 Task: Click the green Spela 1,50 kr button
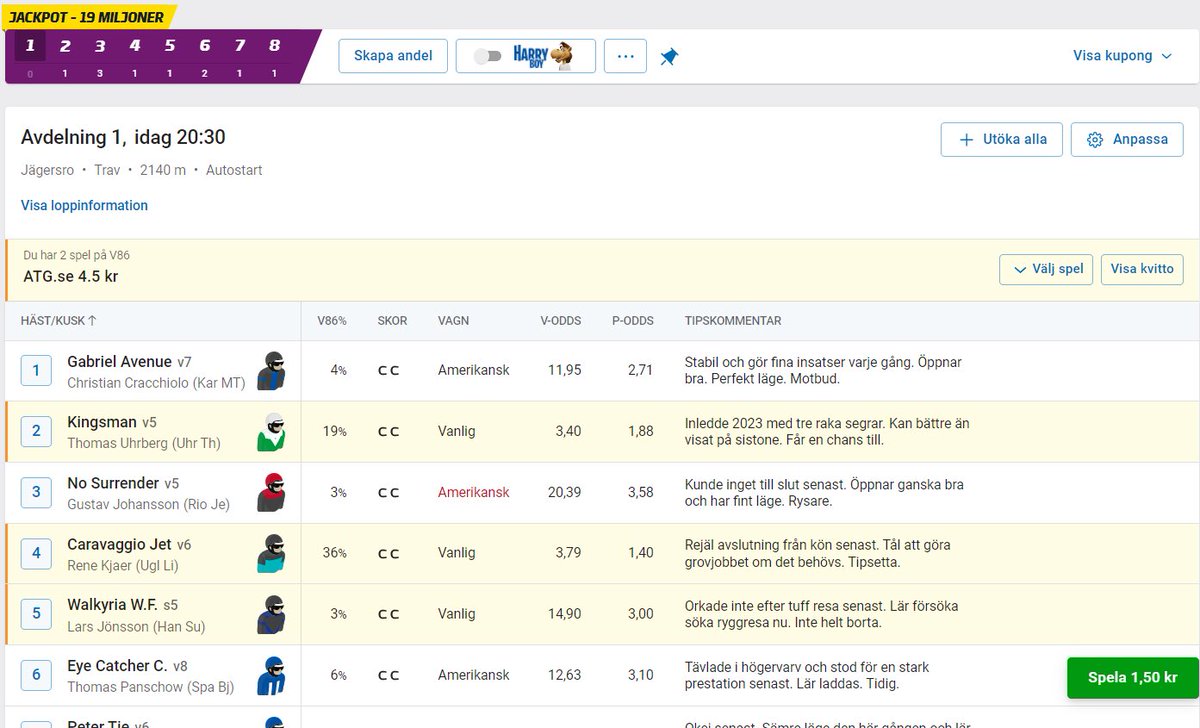(1132, 677)
